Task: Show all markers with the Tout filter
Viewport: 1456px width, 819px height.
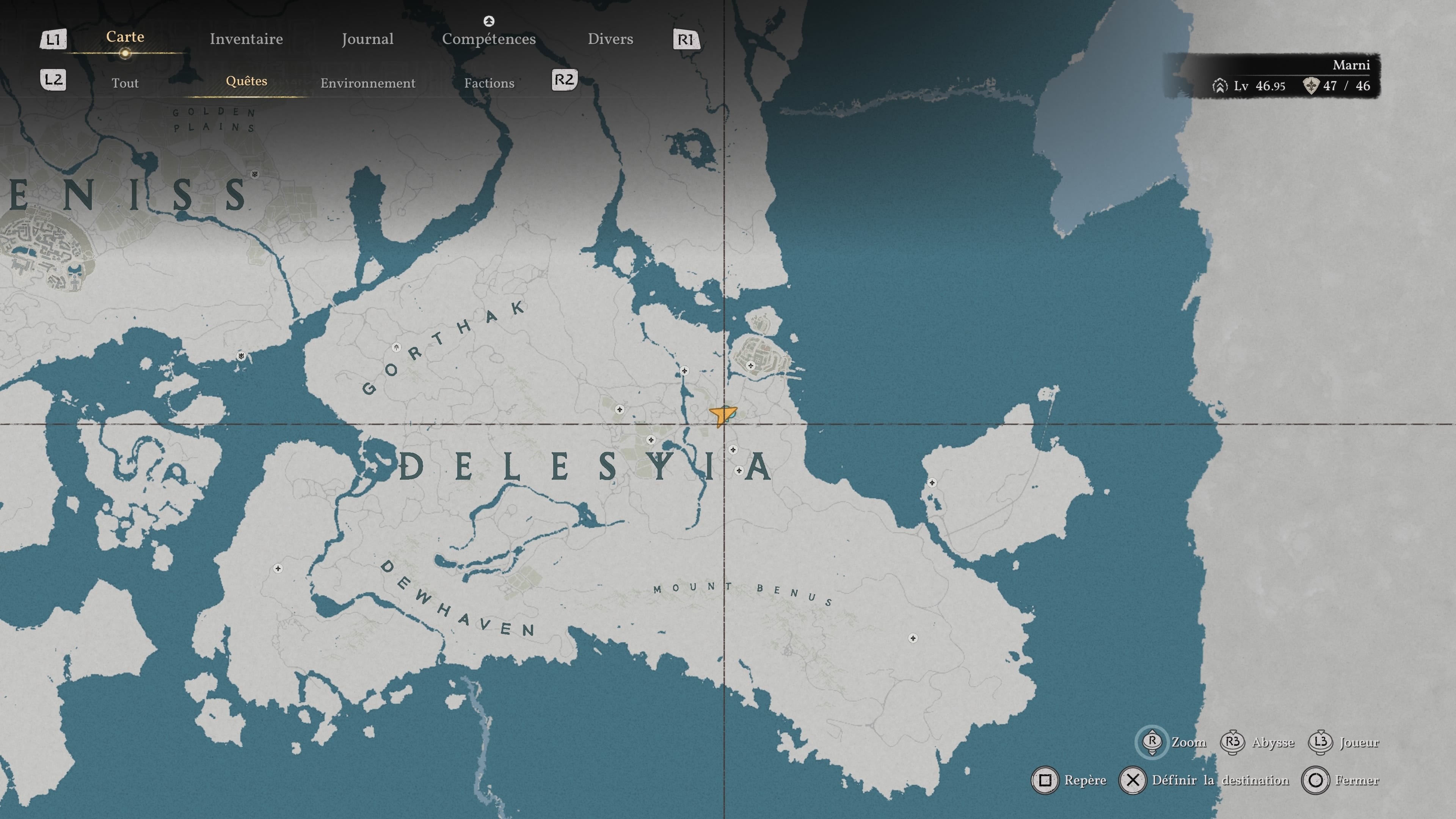Action: click(125, 83)
